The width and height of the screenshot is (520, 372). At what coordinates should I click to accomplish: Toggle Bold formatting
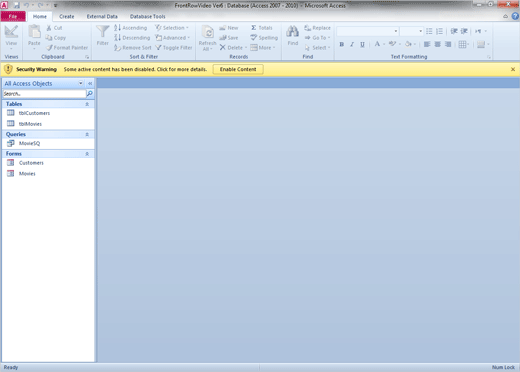[x=342, y=44]
